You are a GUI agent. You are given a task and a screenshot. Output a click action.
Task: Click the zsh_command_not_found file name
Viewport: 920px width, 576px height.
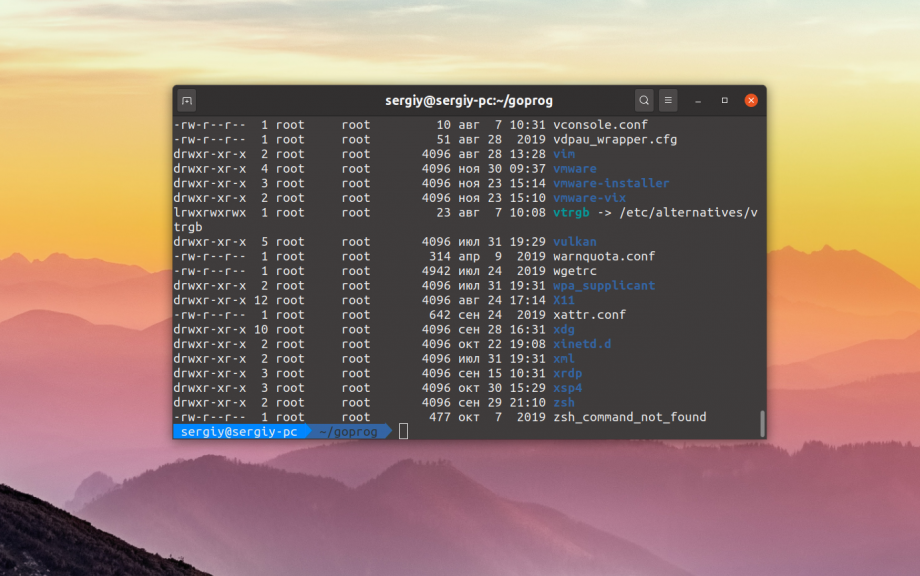629,417
